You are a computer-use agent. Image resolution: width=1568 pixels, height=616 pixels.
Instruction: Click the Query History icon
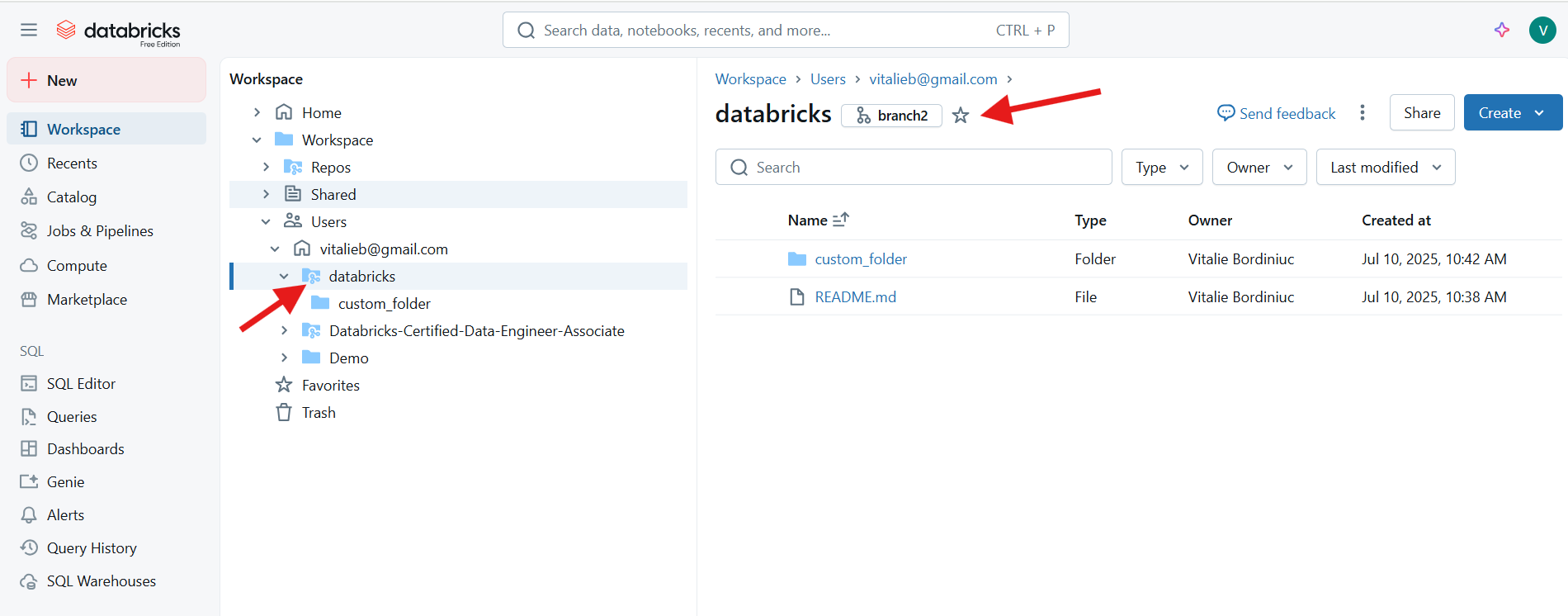[29, 547]
